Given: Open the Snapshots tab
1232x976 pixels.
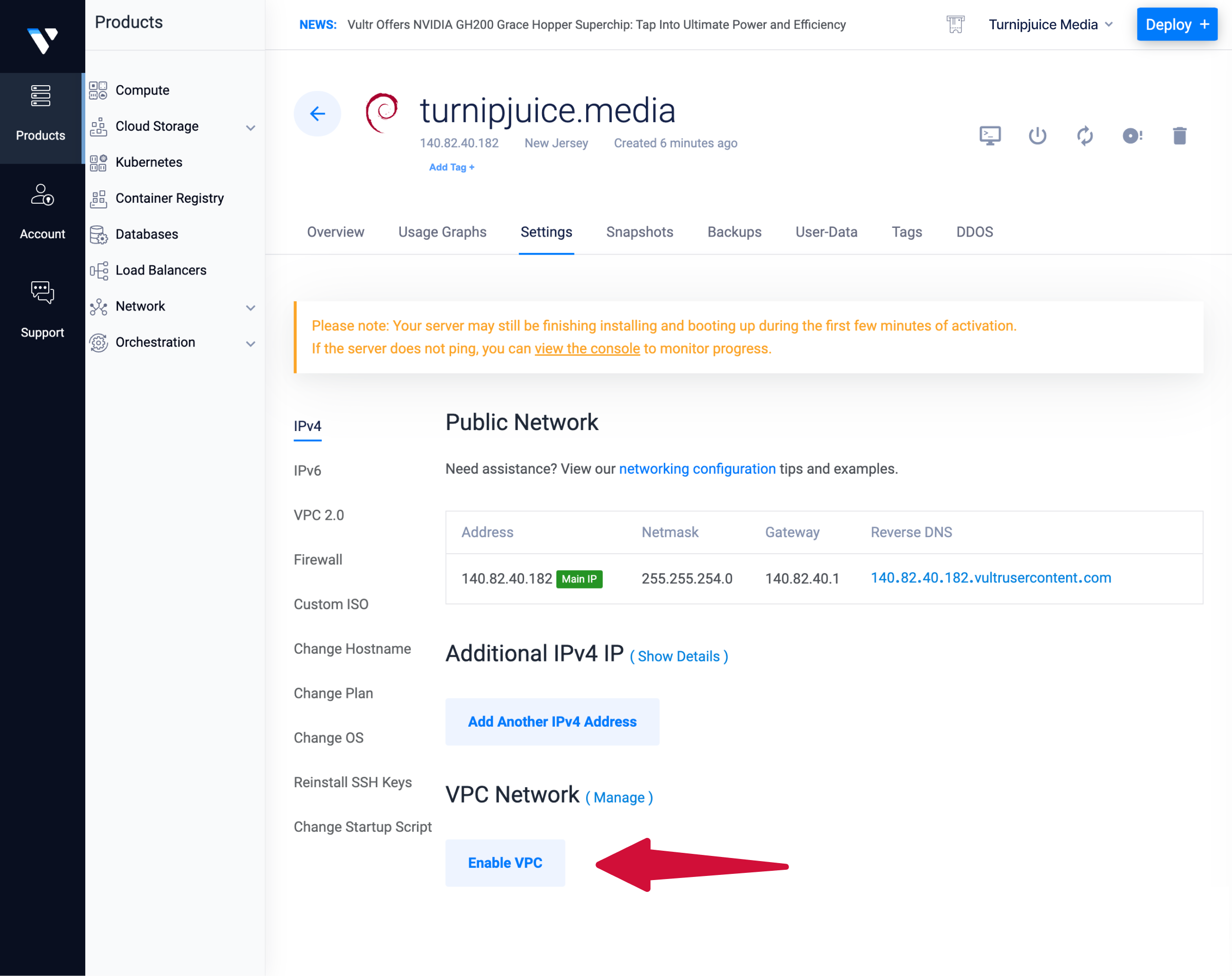Looking at the screenshot, I should click(640, 232).
